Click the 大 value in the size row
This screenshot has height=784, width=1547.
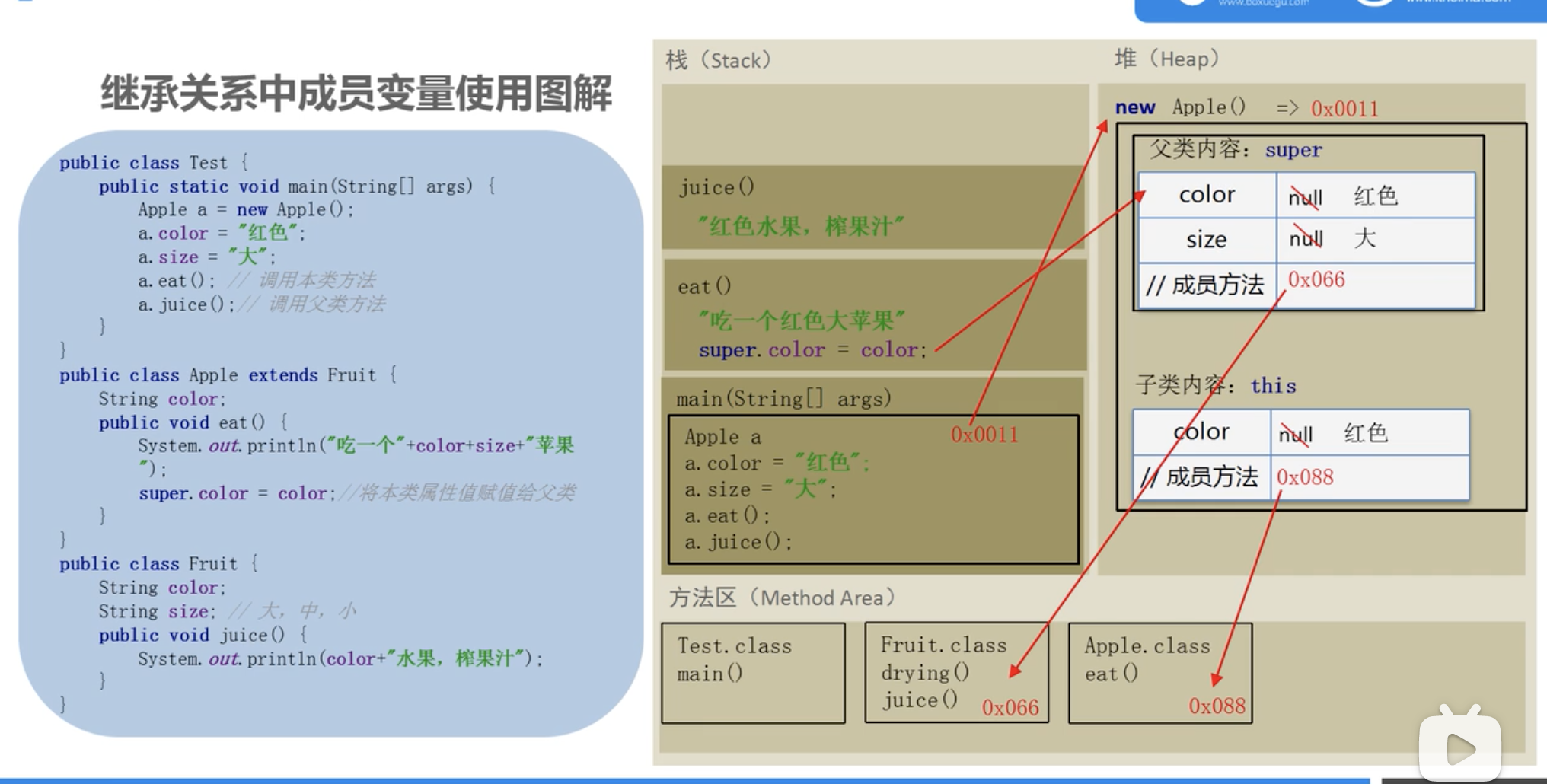(x=1365, y=238)
